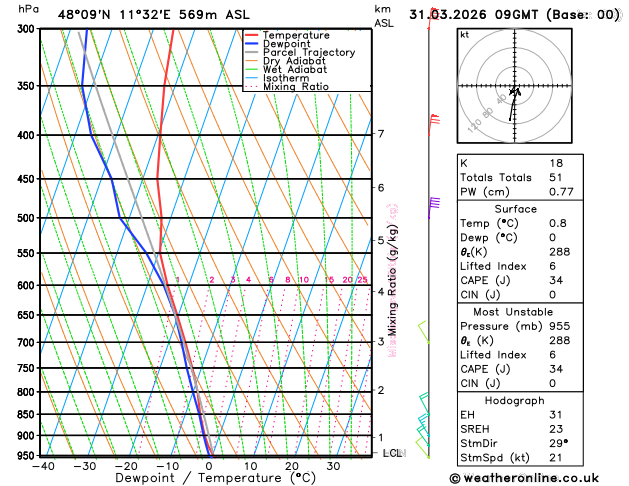Screen dimensions: 629x486
Task: Click the Surface section heading
Action: (515, 209)
